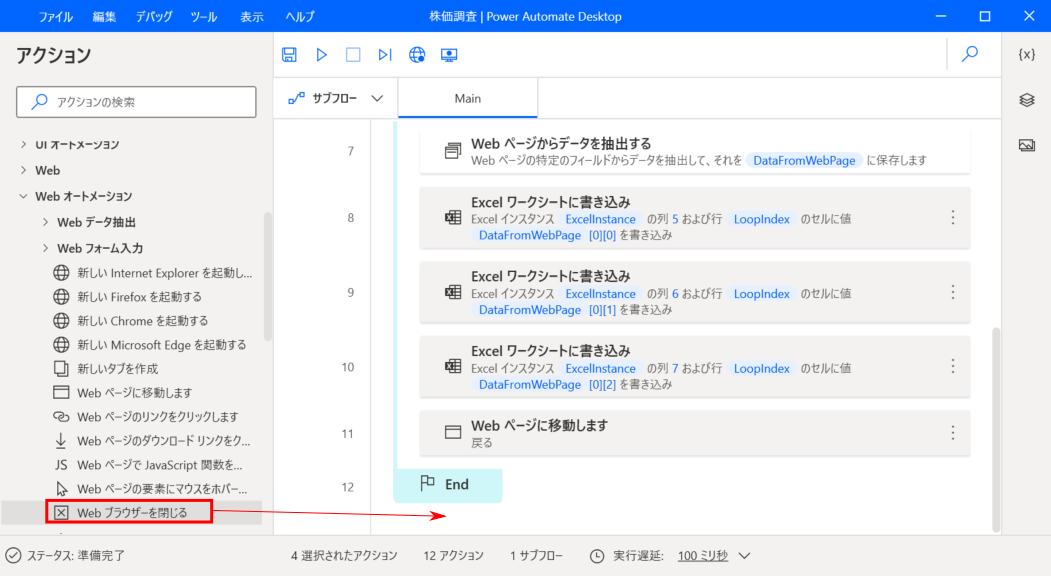The width and height of the screenshot is (1051, 576).
Task: Select Web ページの要素にマウスをホバー action
Action: (150, 489)
